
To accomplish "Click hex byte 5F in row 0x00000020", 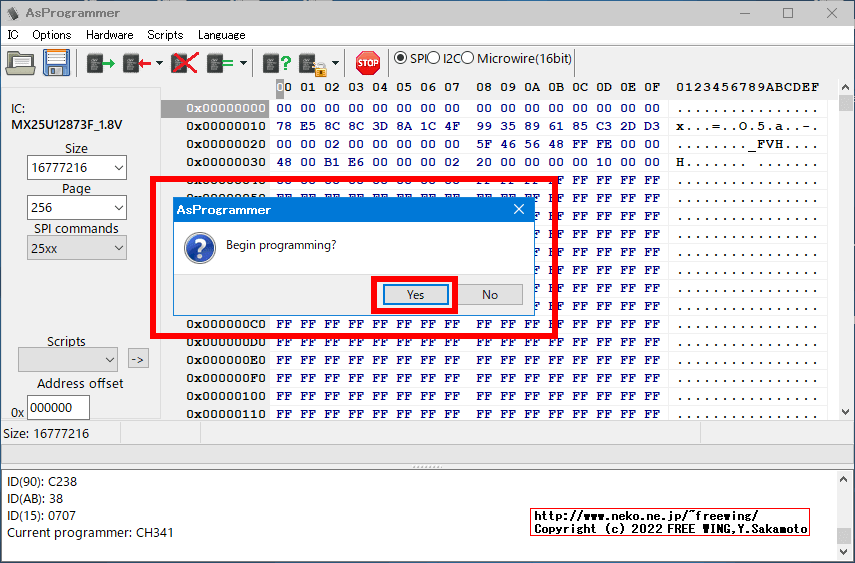I will pos(484,144).
